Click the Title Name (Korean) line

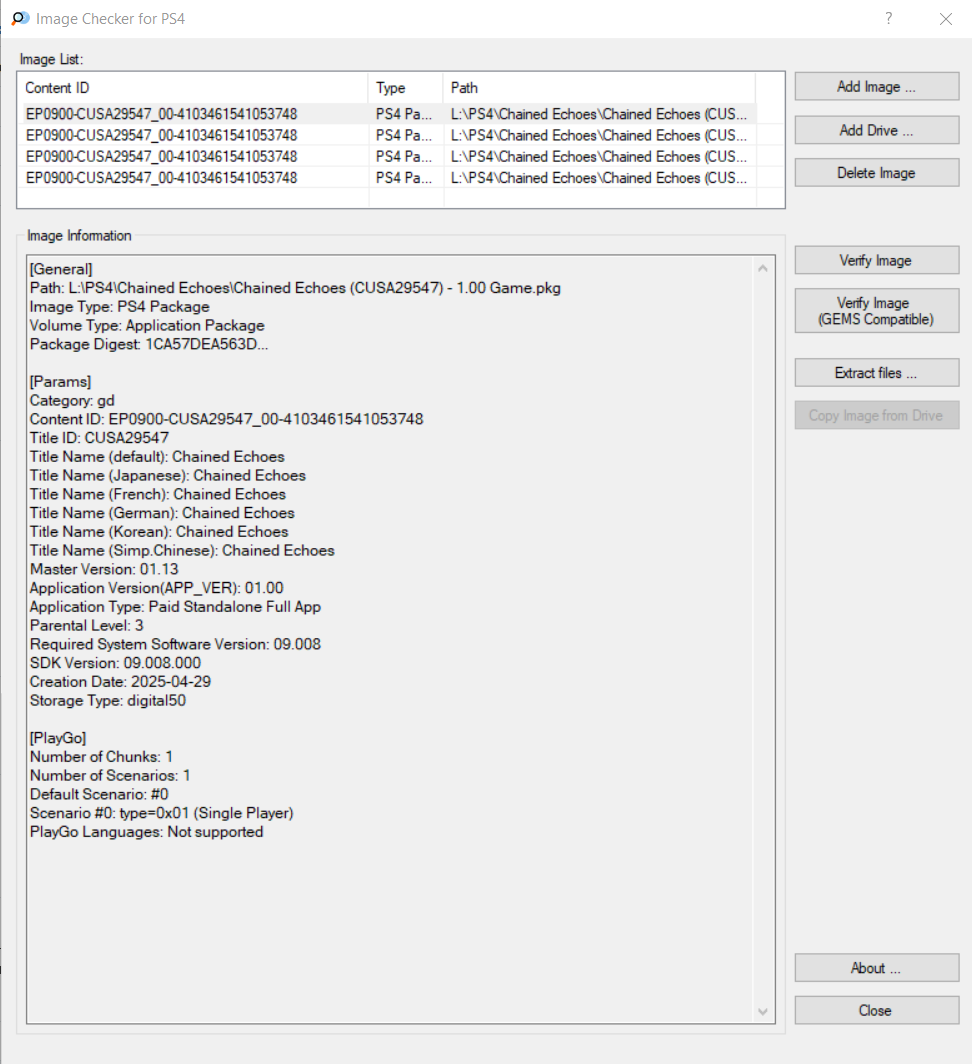click(x=159, y=532)
